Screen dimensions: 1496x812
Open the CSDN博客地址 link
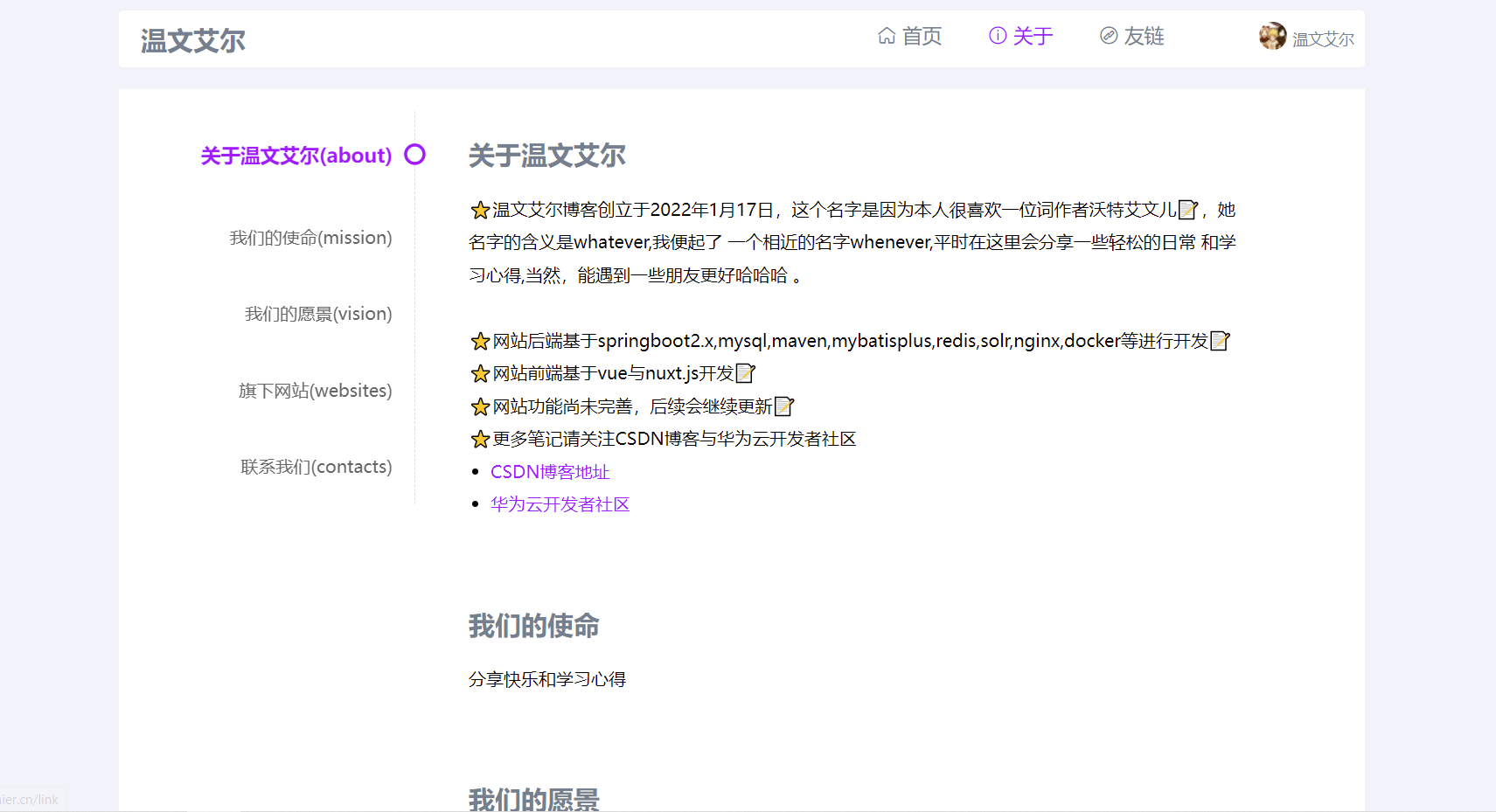point(550,472)
